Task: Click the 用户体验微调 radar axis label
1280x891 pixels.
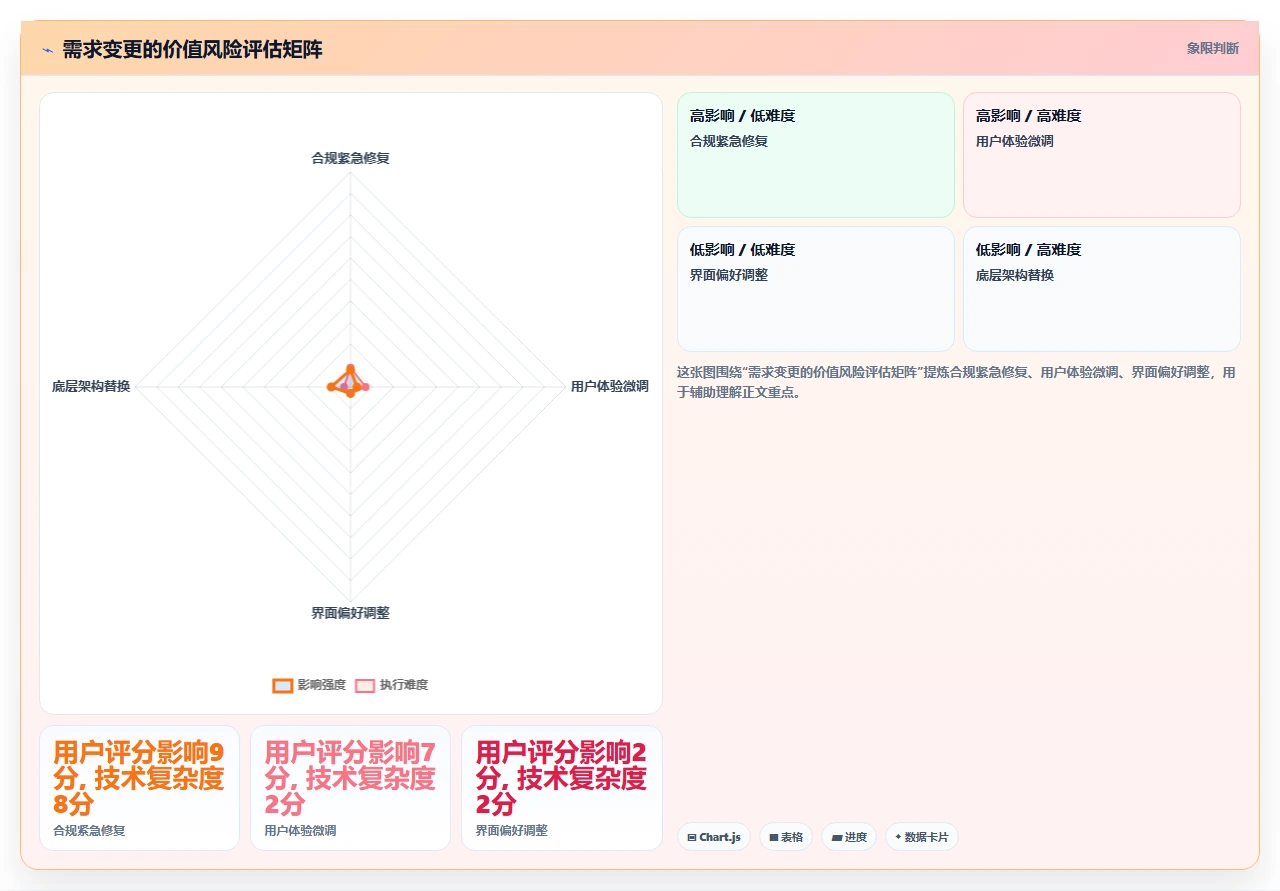Action: pyautogui.click(x=609, y=386)
